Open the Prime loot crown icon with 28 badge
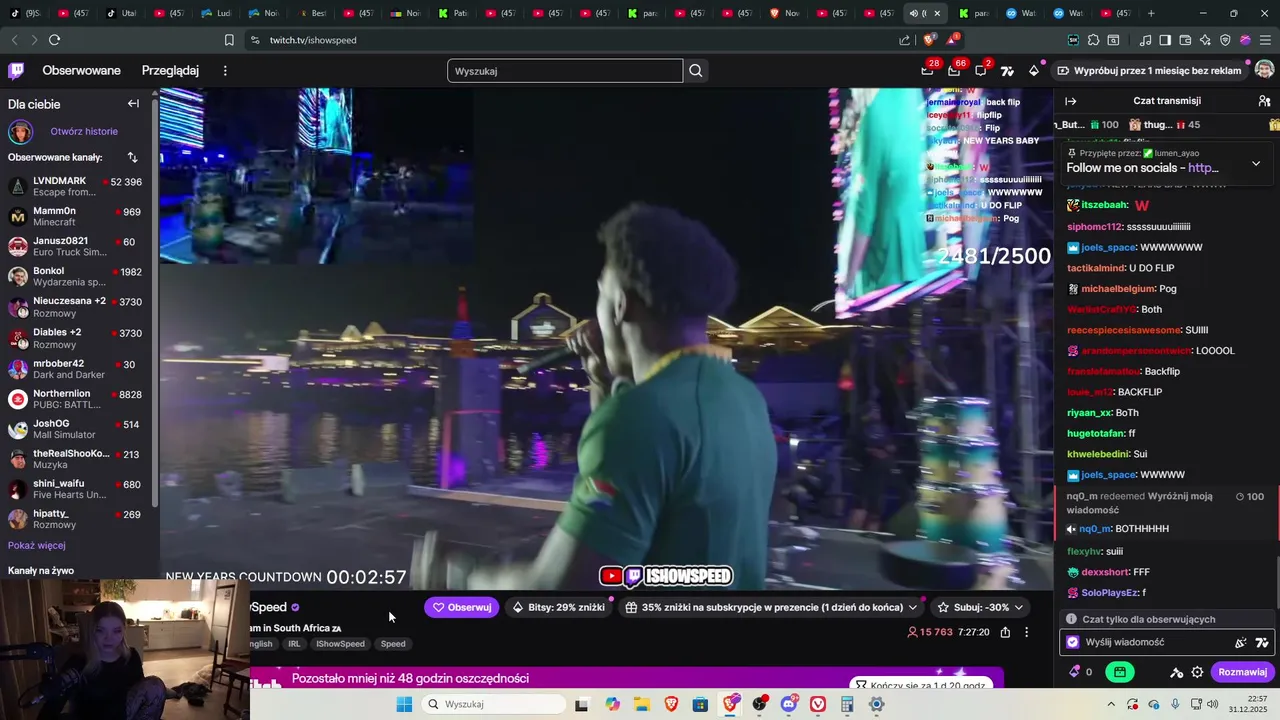 coord(928,70)
